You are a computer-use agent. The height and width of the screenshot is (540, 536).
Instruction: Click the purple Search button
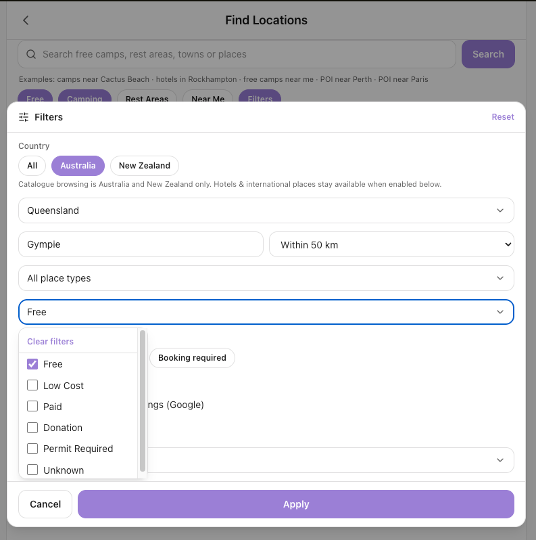pyautogui.click(x=488, y=54)
